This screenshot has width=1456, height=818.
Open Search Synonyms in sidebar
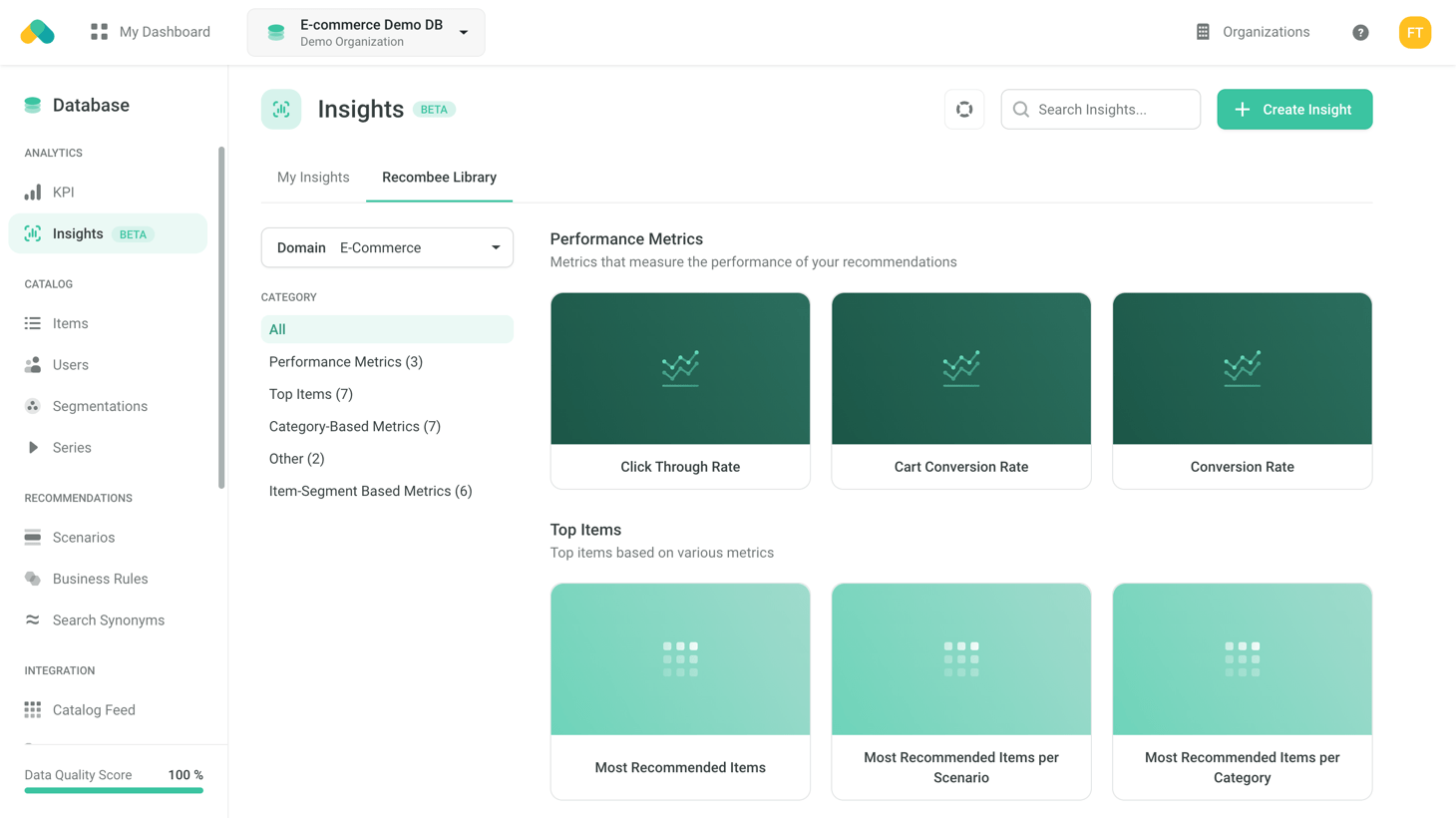(x=108, y=620)
